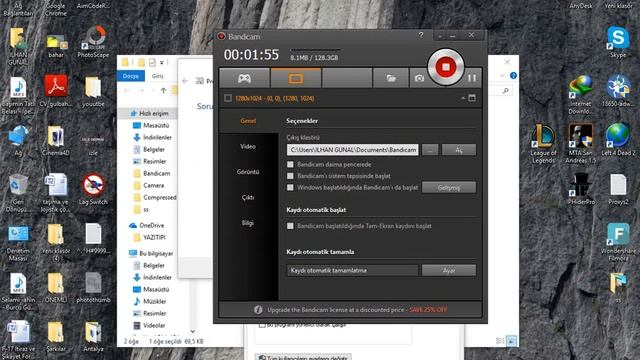Viewport: 640px width, 360px height.
Task: Open the League of Legends desktop icon
Action: click(544, 144)
